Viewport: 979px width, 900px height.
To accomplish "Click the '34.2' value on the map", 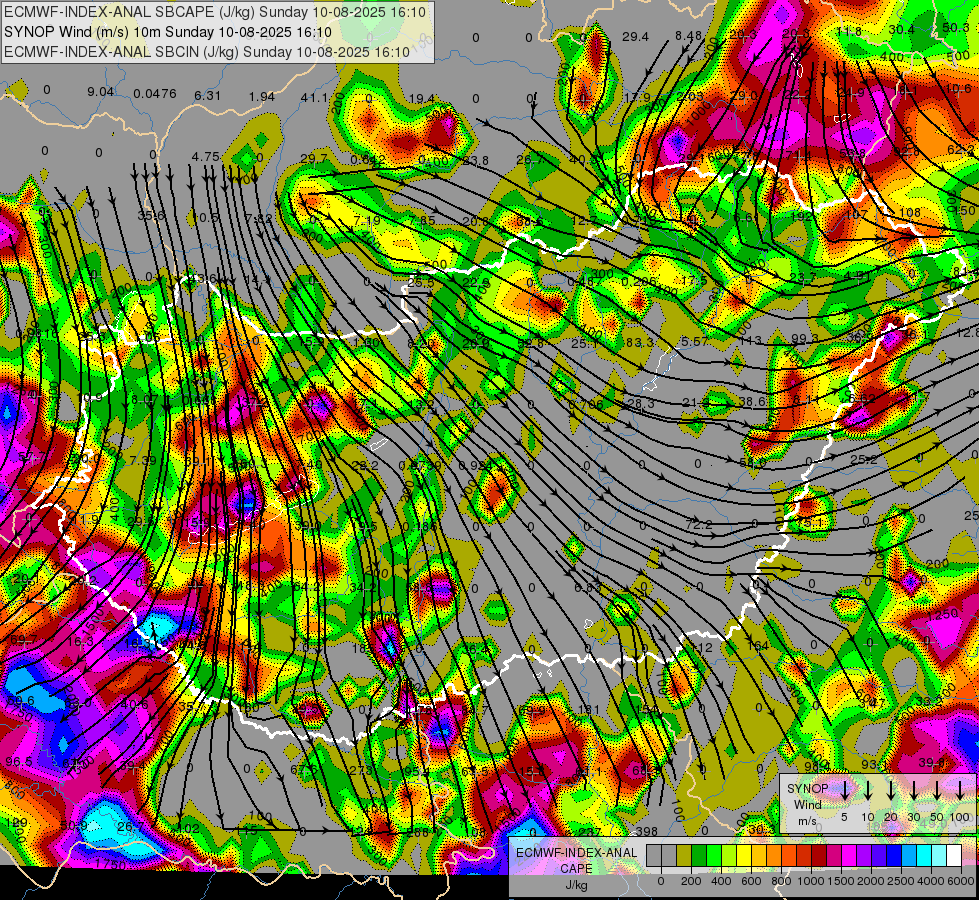I will tap(363, 586).
